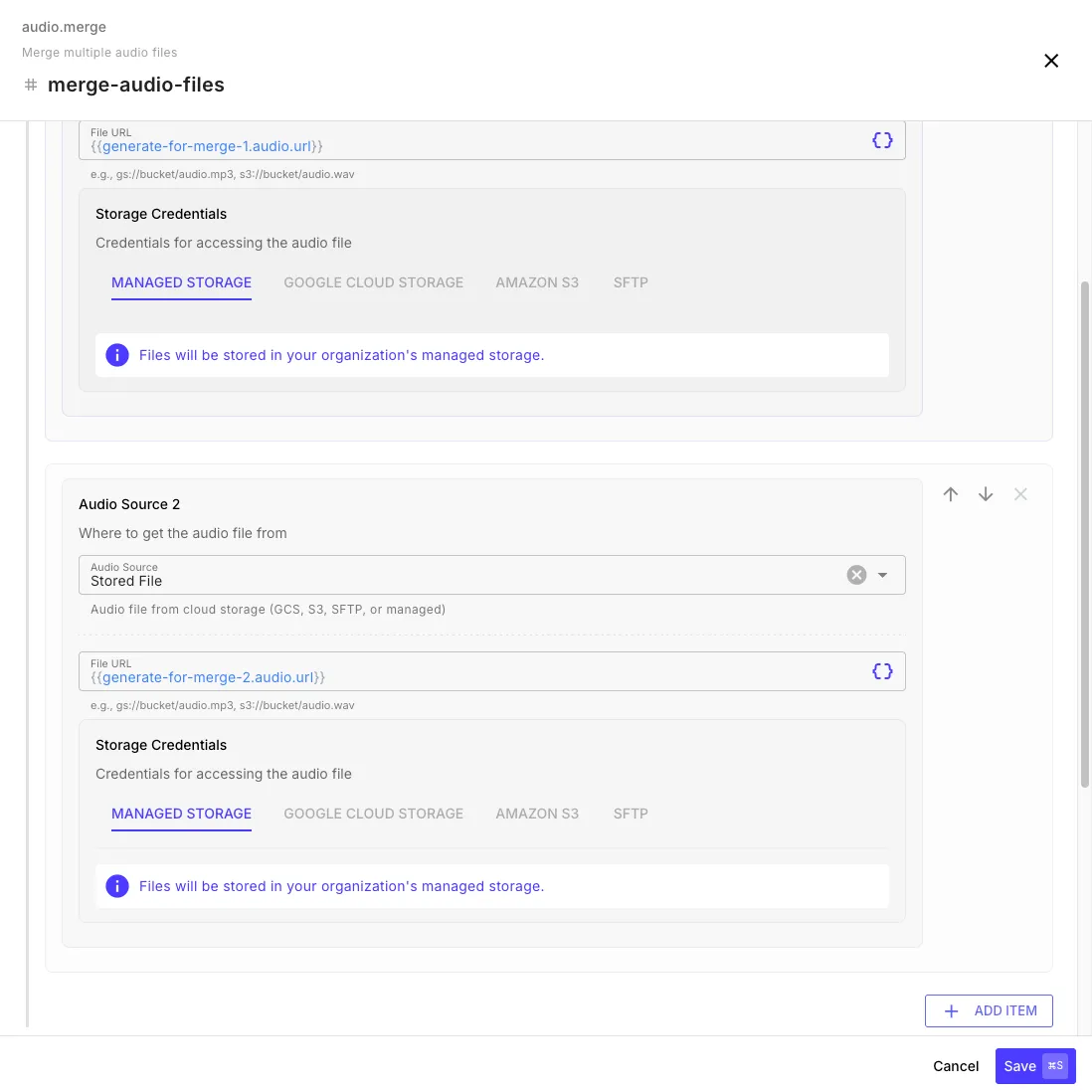Image resolution: width=1092 pixels, height=1092 pixels.
Task: Toggle to SFTP credentials for Audio Source 2
Action: (631, 814)
